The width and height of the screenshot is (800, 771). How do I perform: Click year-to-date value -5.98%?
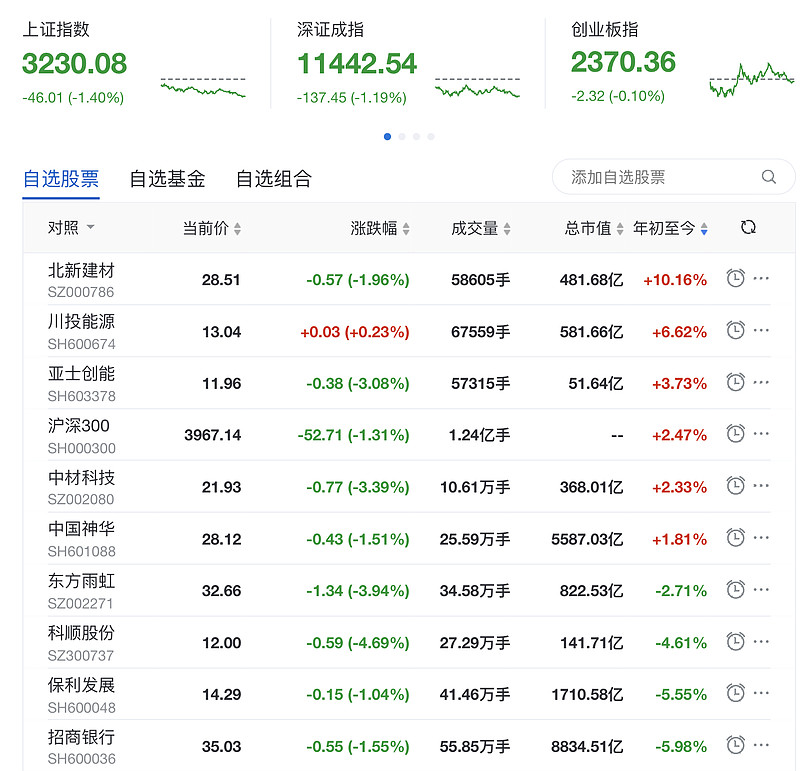tap(681, 747)
